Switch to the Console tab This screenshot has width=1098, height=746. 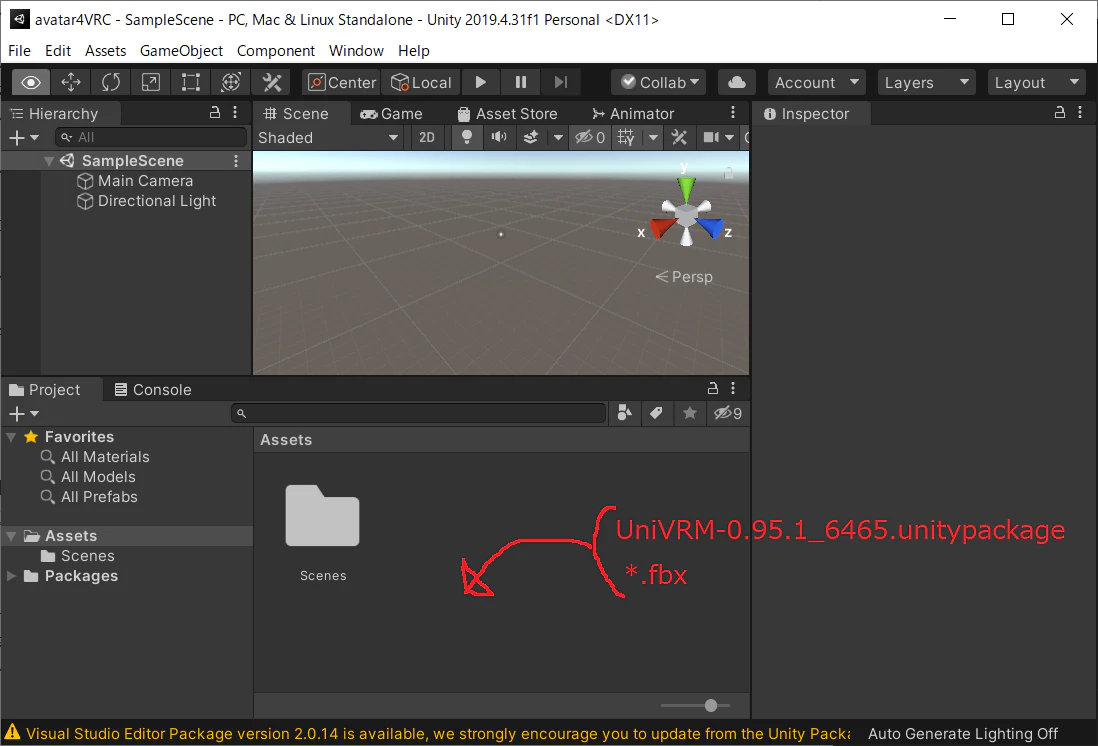coord(153,389)
